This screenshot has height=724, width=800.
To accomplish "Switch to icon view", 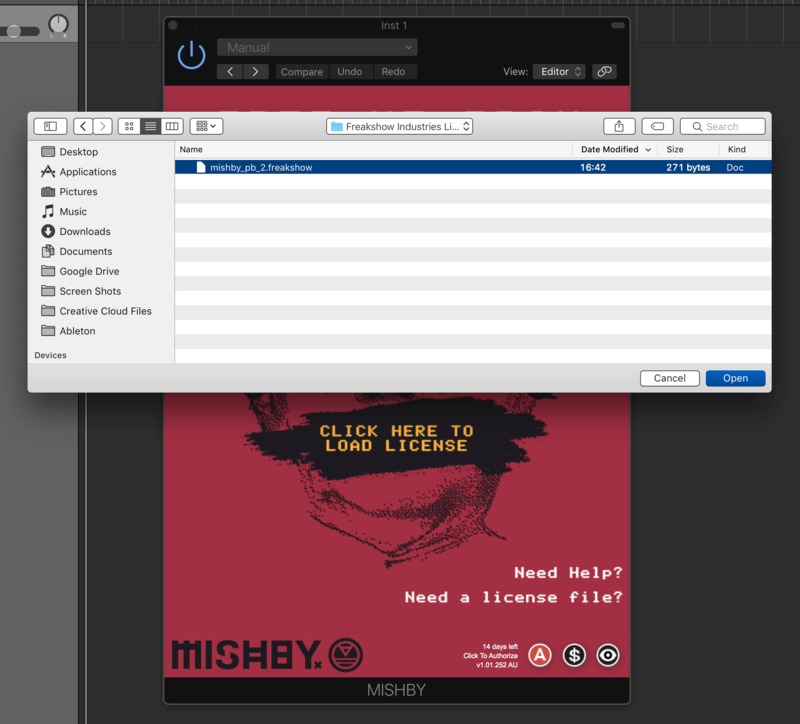I will (x=129, y=126).
